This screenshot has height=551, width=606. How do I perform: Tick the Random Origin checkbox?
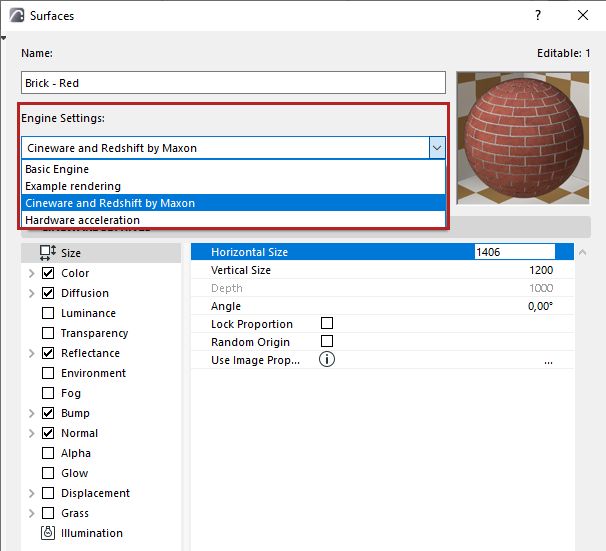pos(327,341)
